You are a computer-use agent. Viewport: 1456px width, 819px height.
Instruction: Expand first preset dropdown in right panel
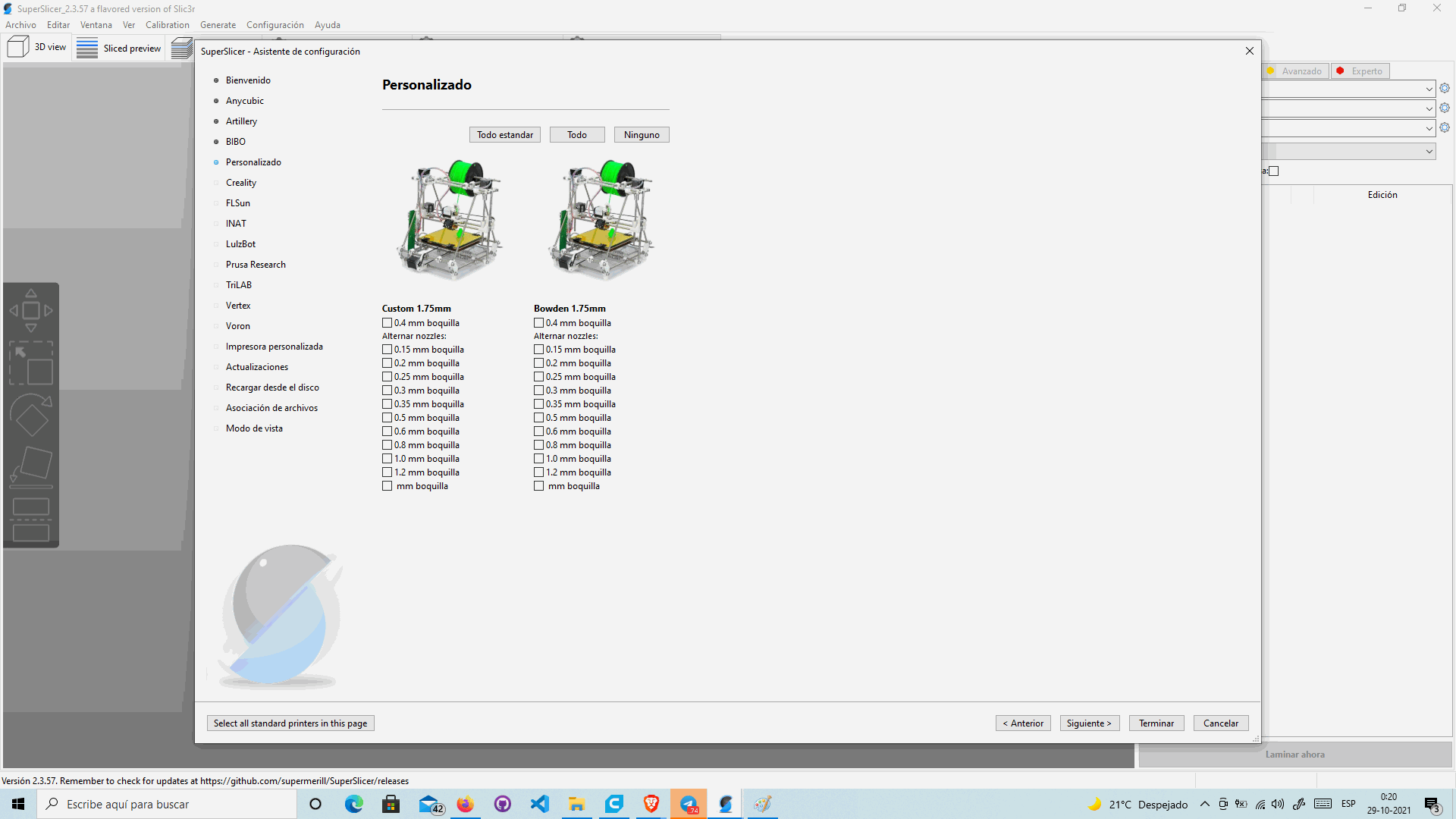coord(1429,89)
